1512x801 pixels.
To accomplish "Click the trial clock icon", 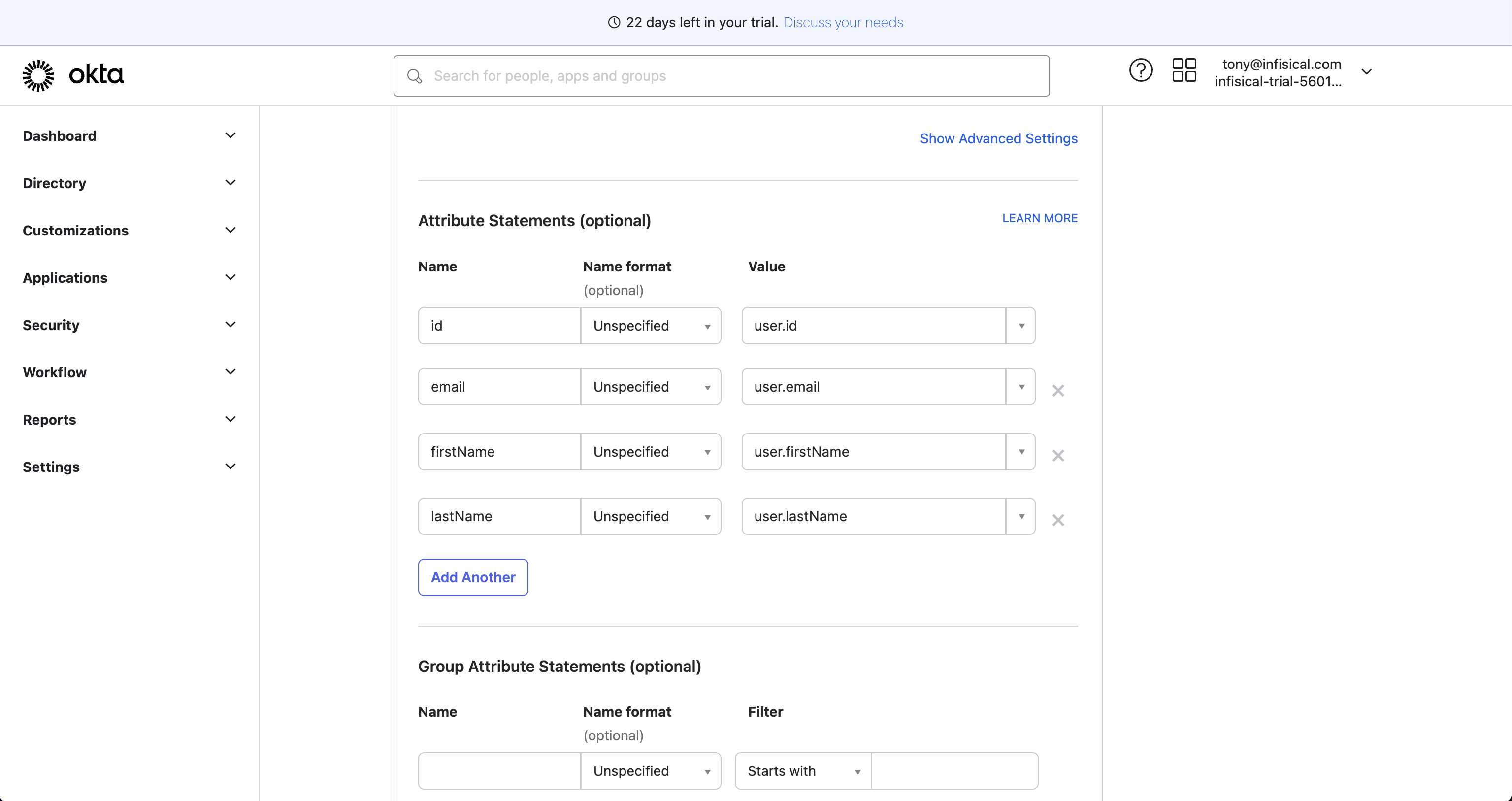I will tap(614, 22).
